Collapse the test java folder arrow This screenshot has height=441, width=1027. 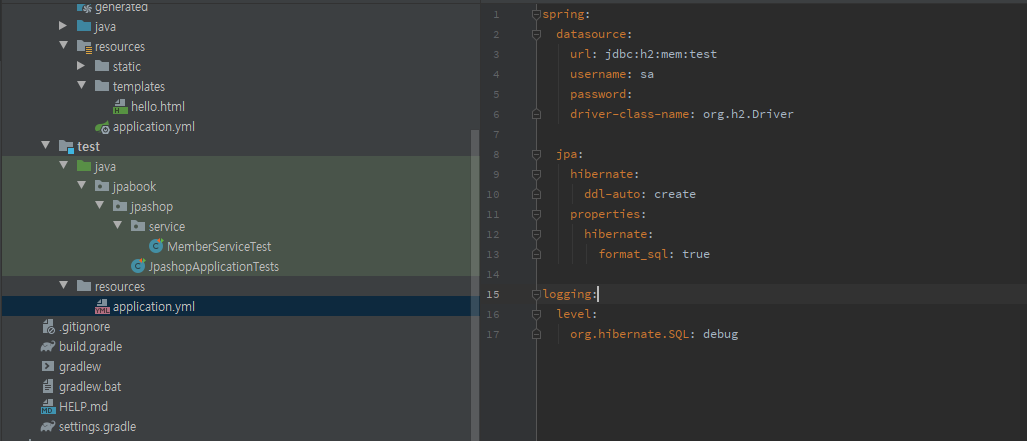(x=63, y=166)
